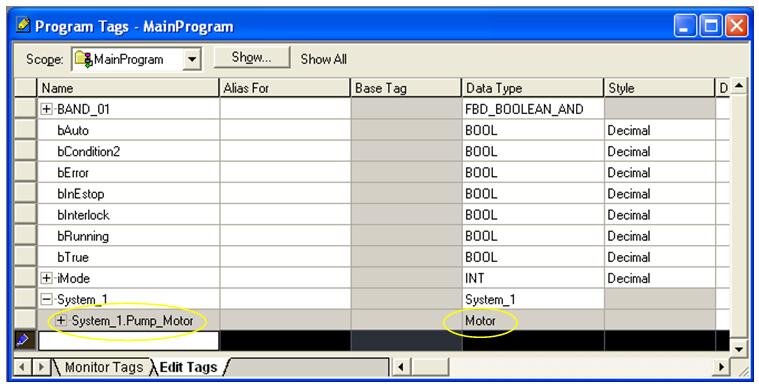Click the MainProgram scope folder icon
Viewport: 759px width, 387px height.
coord(83,60)
